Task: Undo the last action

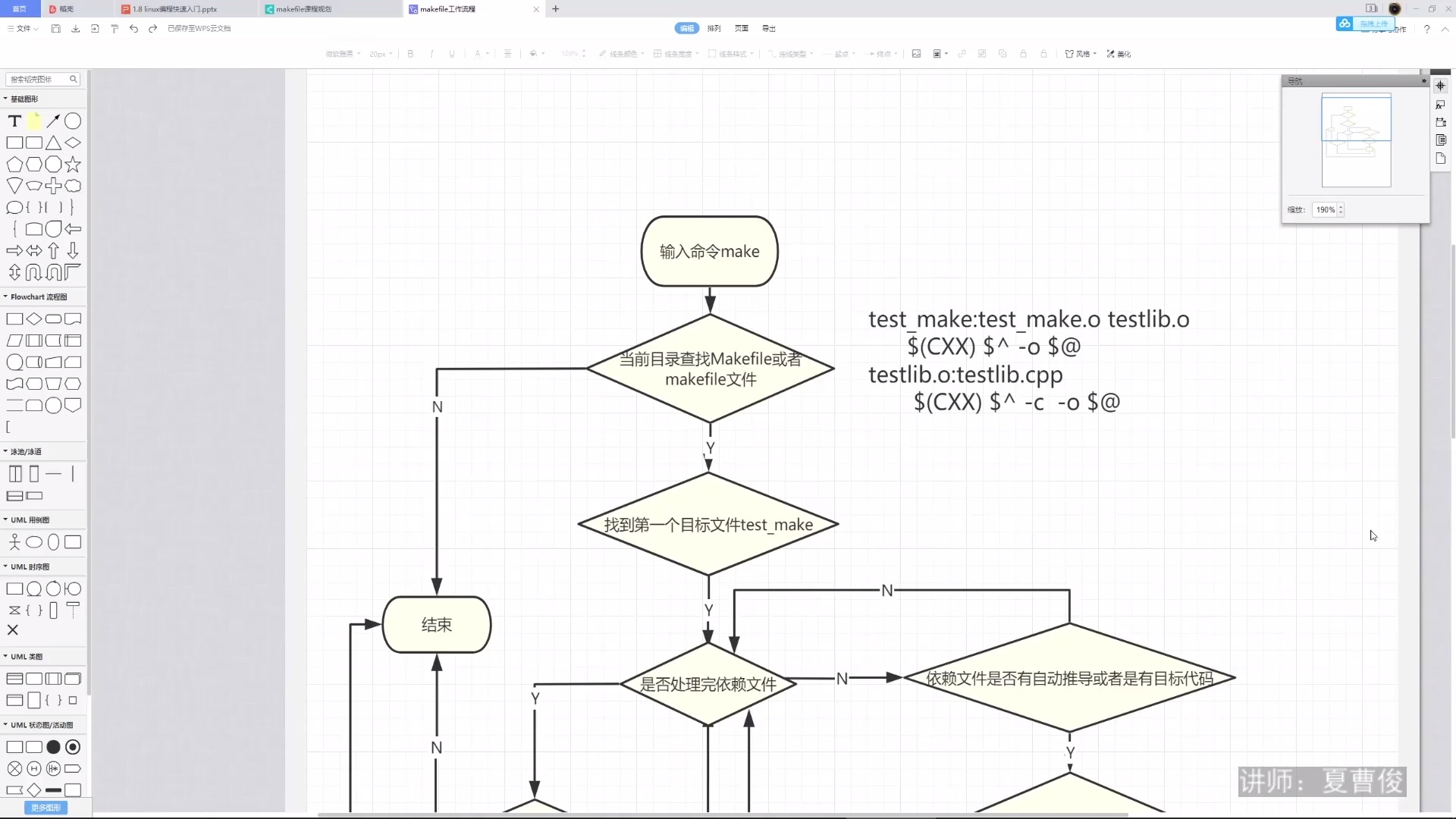Action: pyautogui.click(x=133, y=29)
